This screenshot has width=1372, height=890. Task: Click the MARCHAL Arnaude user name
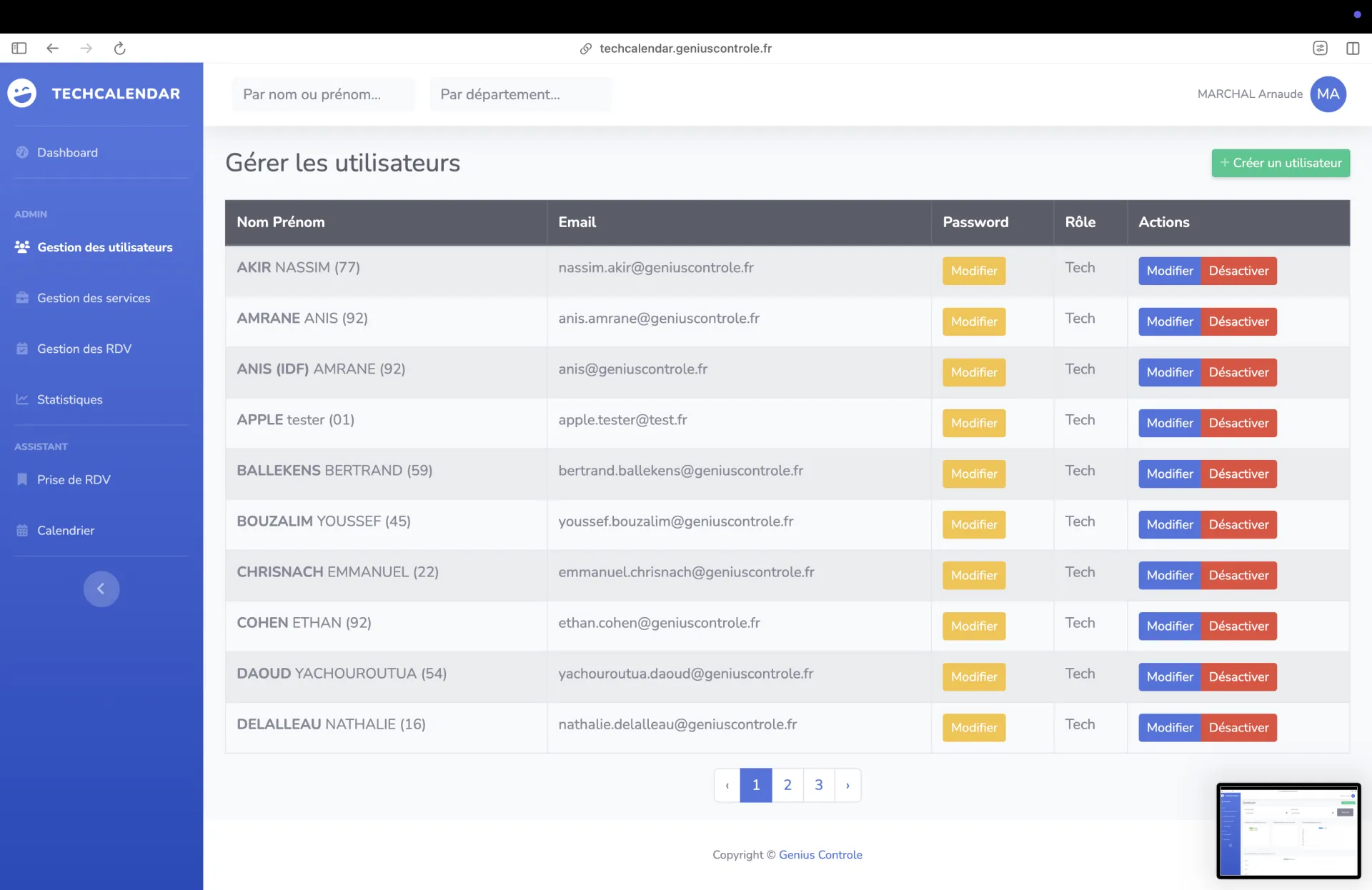coord(1250,94)
